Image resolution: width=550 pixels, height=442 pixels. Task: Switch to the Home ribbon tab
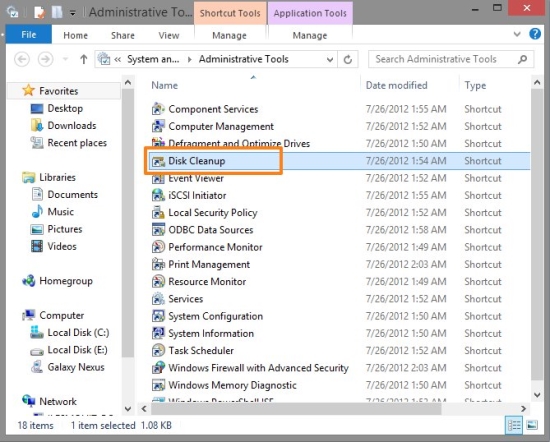[x=75, y=35]
